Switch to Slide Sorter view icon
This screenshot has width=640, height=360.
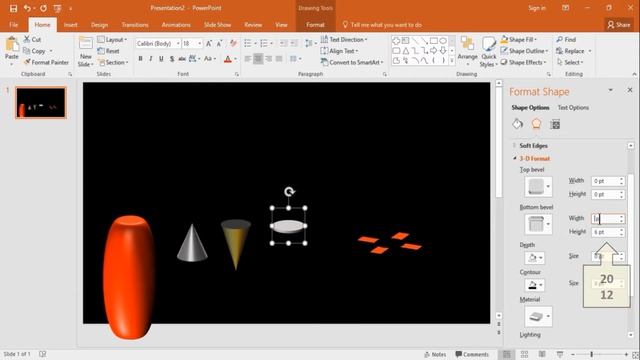524,354
